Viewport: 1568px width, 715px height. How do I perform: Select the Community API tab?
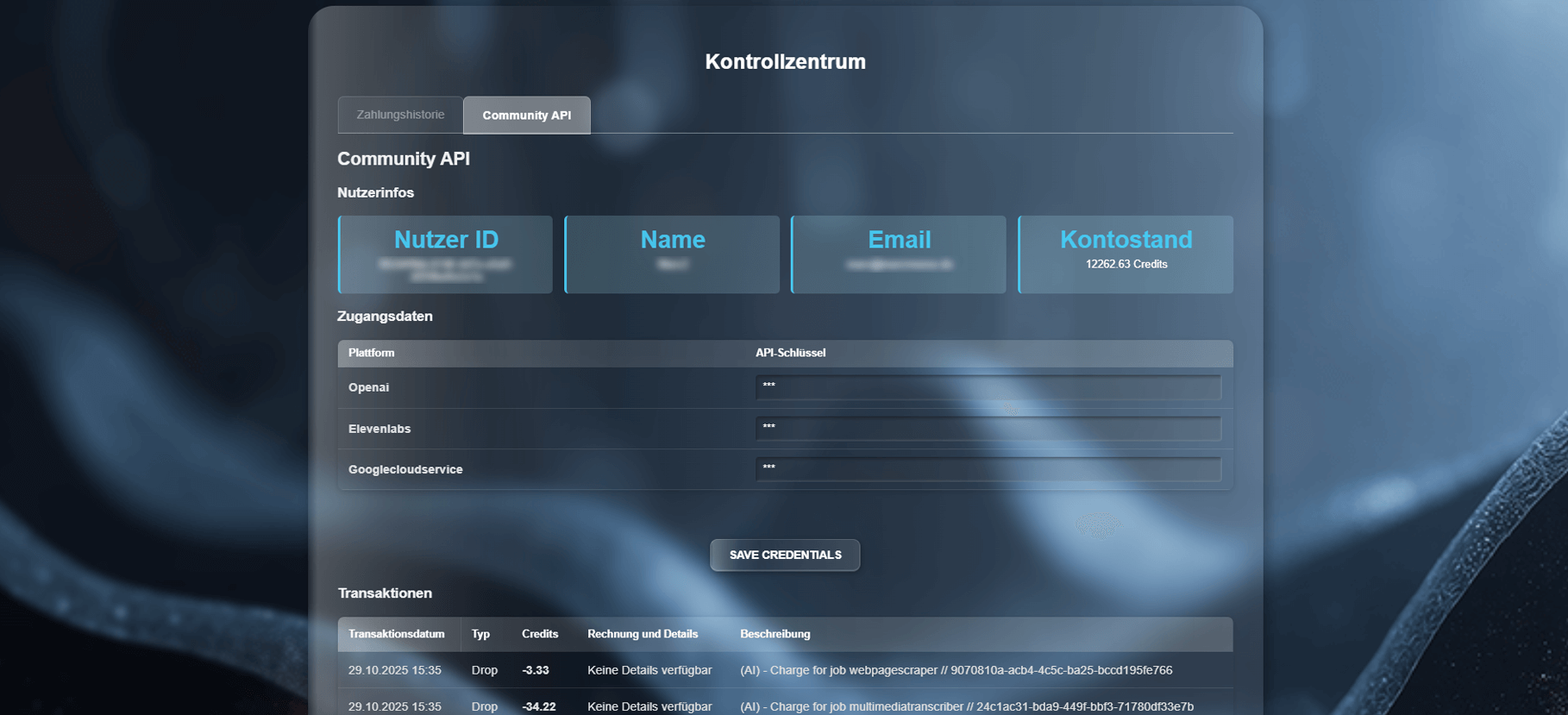pos(526,116)
